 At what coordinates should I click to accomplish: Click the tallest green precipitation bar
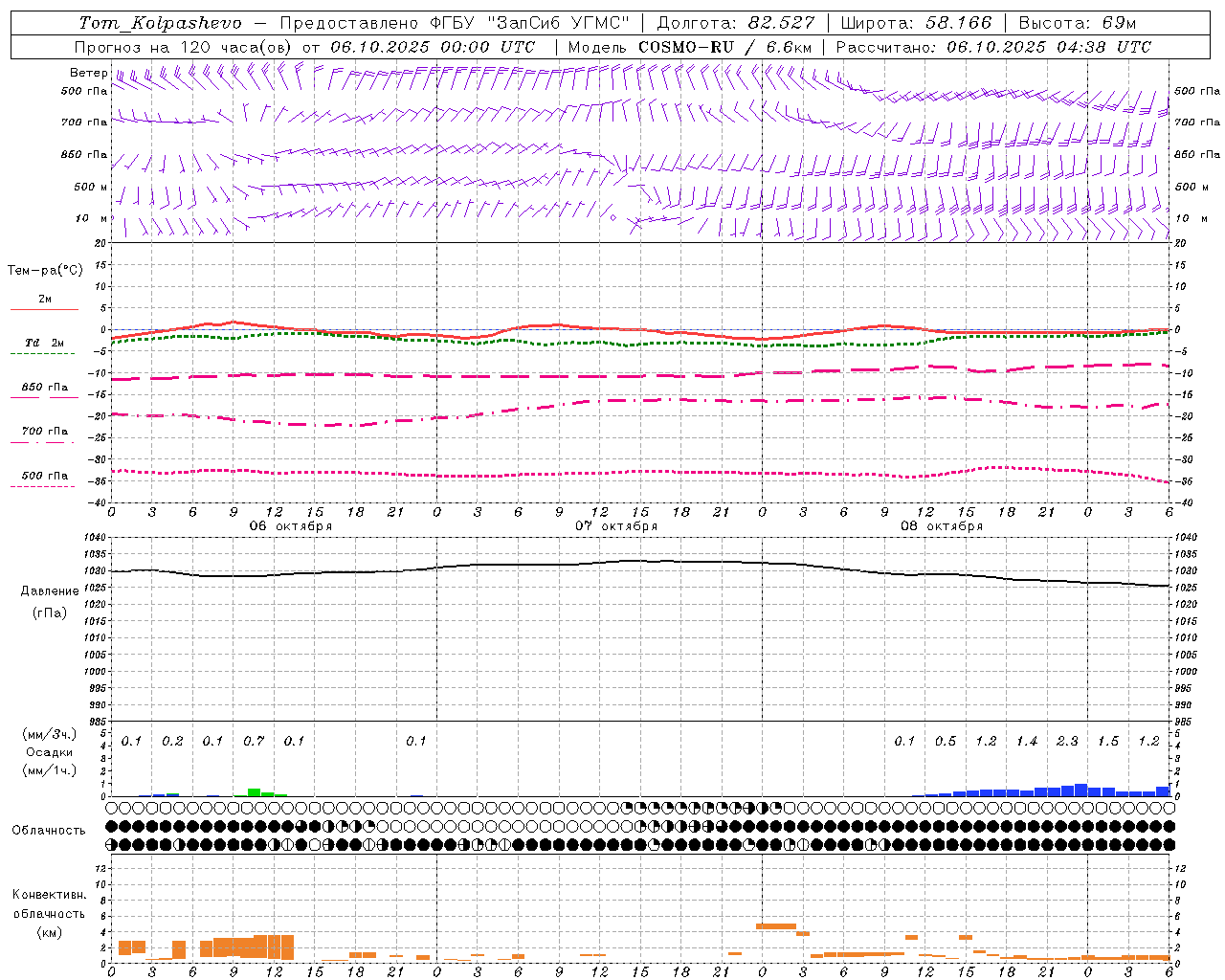pyautogui.click(x=254, y=792)
